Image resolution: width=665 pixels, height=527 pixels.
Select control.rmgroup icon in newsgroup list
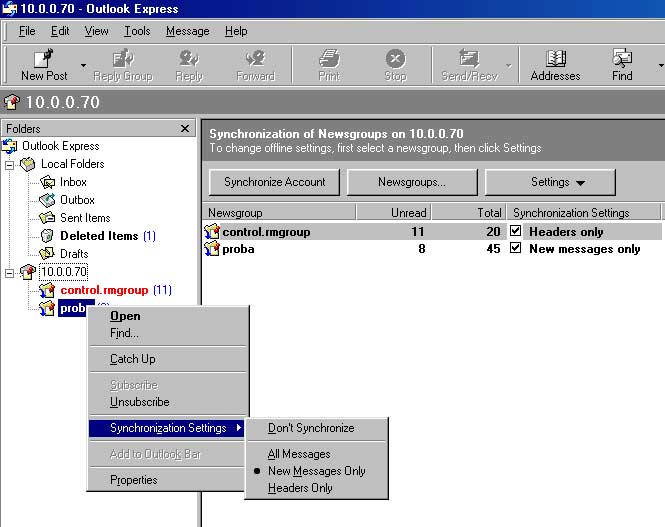click(x=212, y=231)
